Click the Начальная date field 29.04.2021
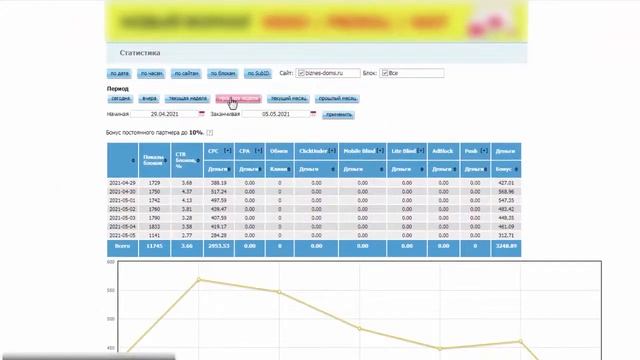Image resolution: width=640 pixels, height=360 pixels. (164, 114)
